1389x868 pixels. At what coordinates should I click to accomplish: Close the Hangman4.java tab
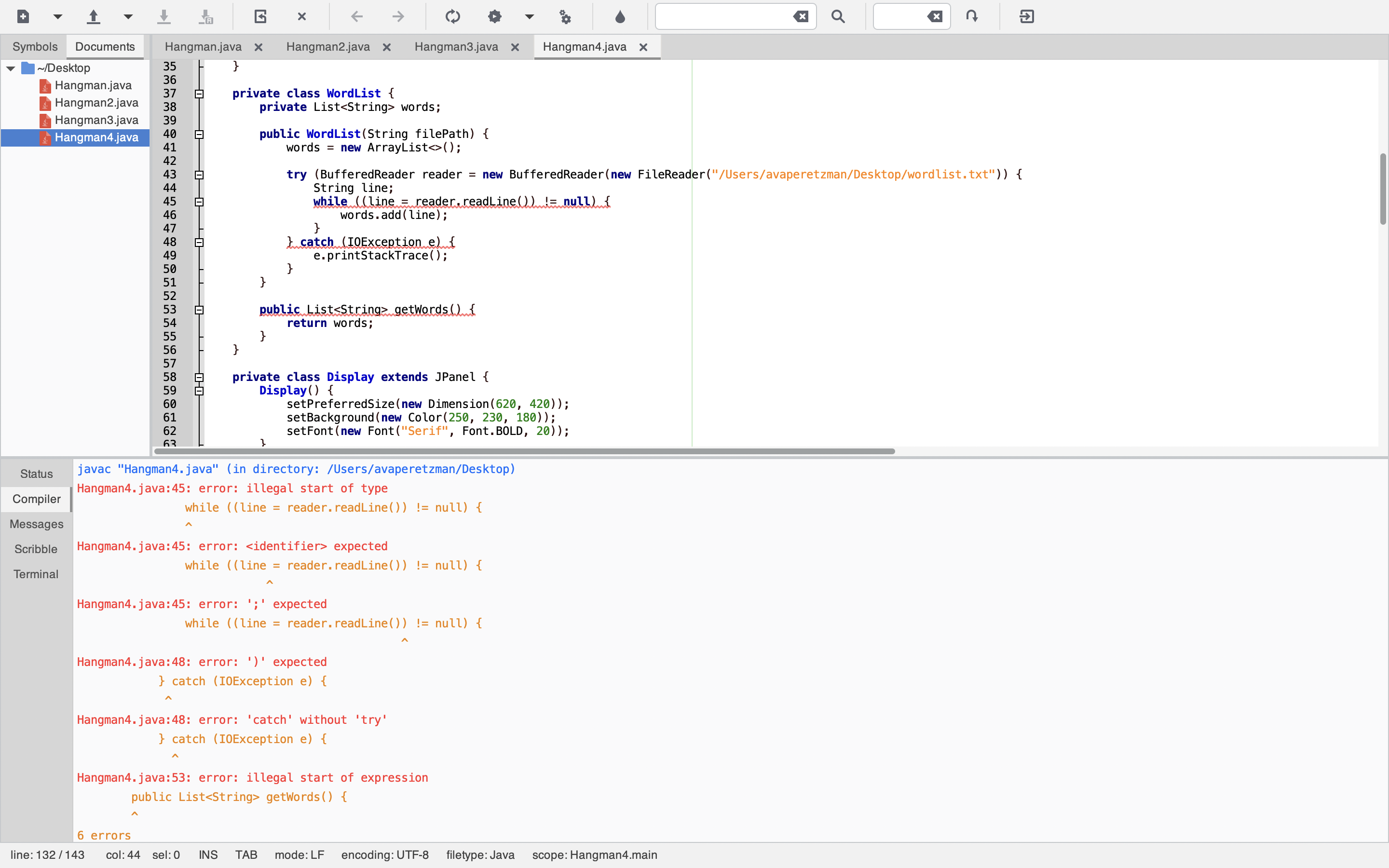click(643, 47)
